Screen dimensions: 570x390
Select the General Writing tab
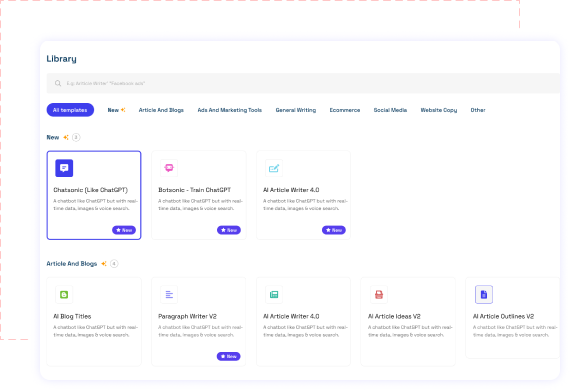point(296,110)
